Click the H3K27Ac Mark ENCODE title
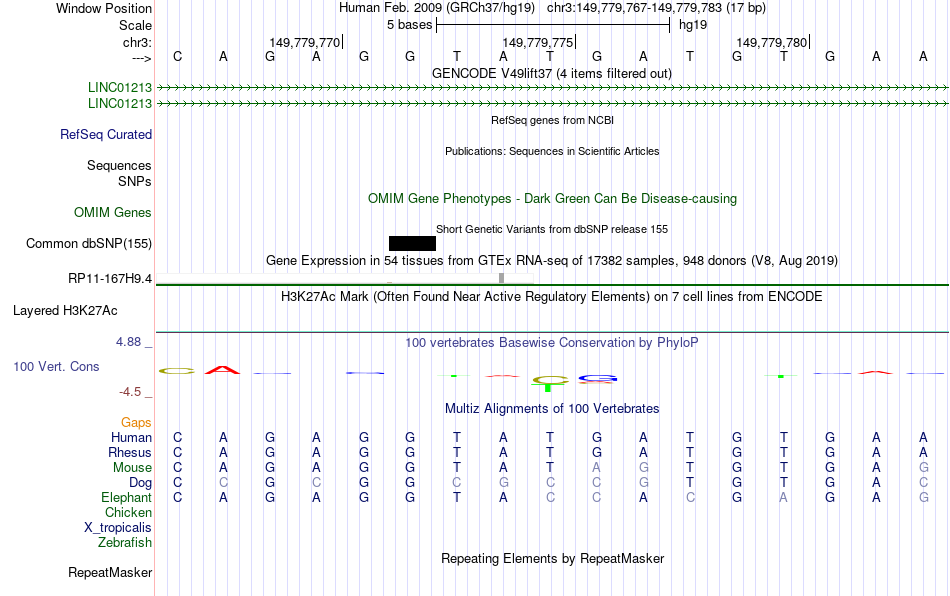 pos(551,296)
